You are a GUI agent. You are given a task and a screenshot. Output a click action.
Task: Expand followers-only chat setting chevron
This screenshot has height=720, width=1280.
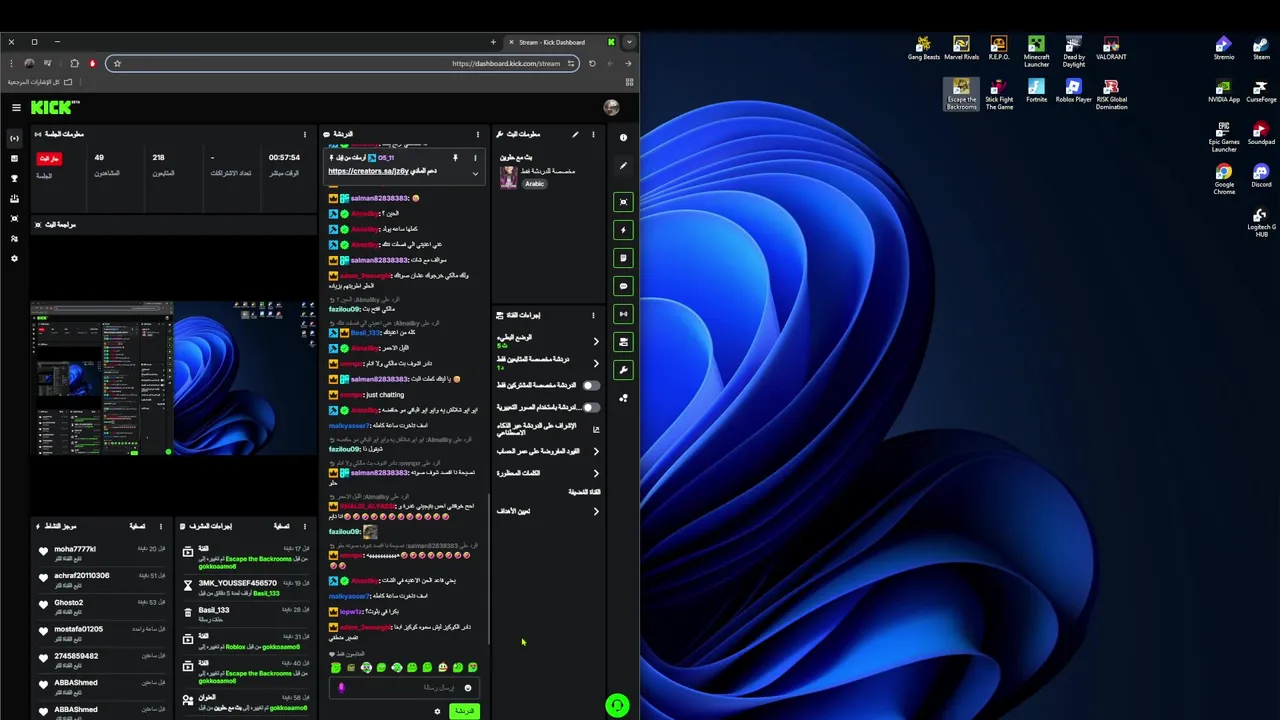click(596, 364)
